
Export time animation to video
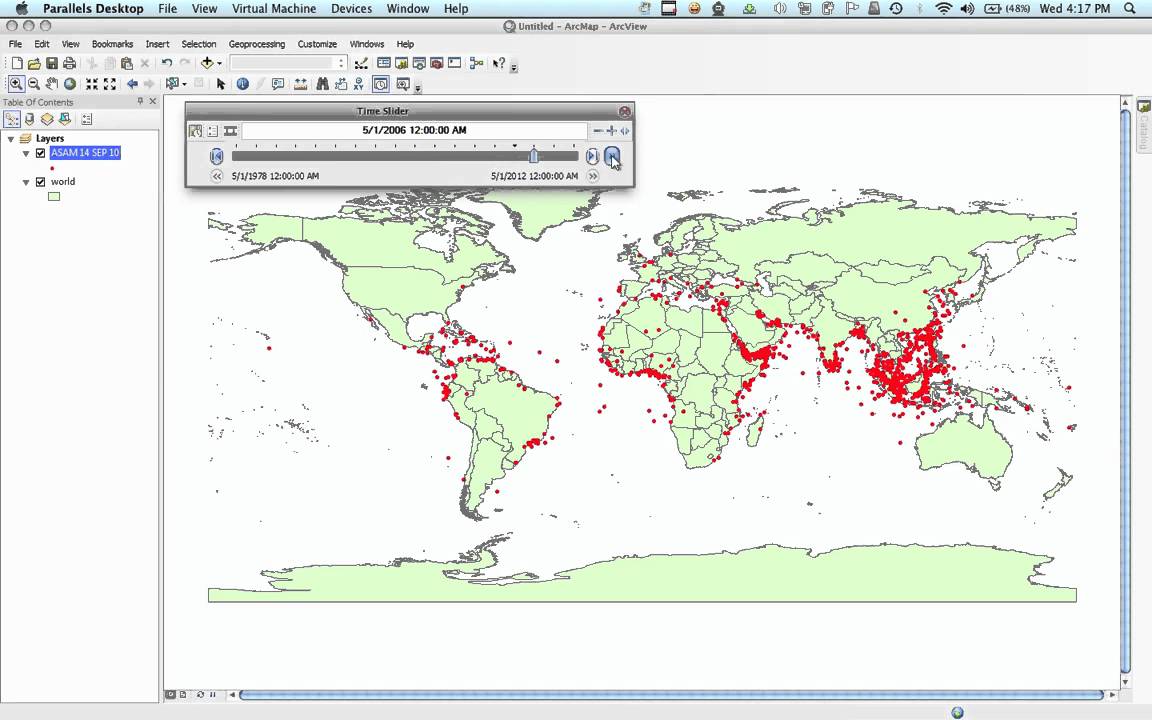pyautogui.click(x=230, y=131)
